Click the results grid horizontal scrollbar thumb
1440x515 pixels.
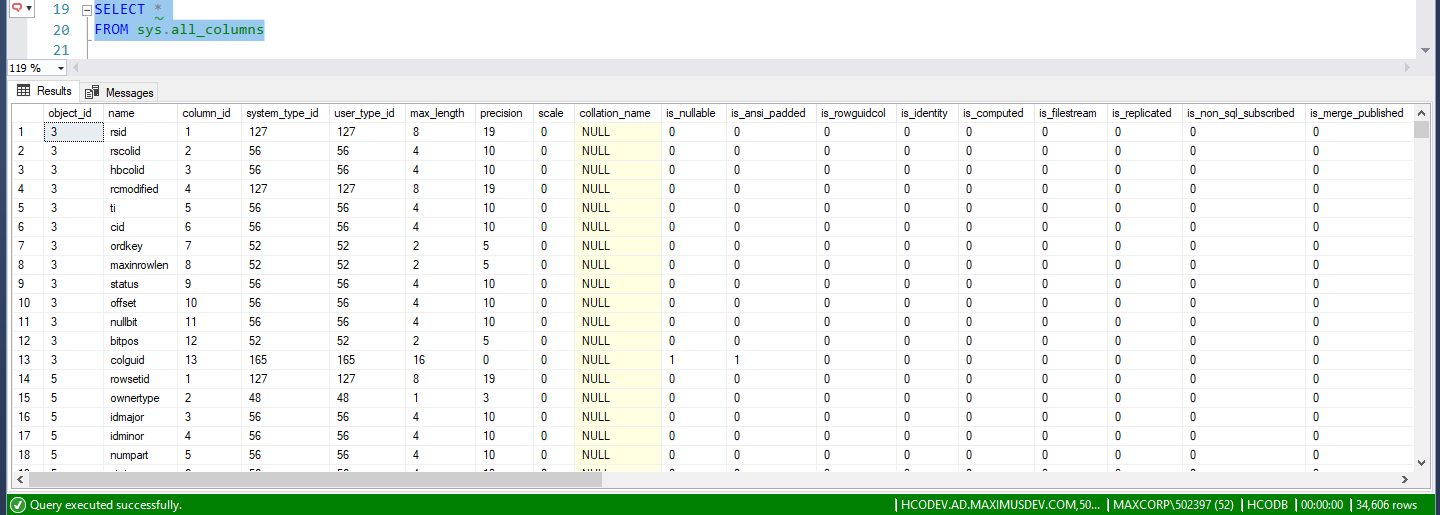(x=313, y=479)
